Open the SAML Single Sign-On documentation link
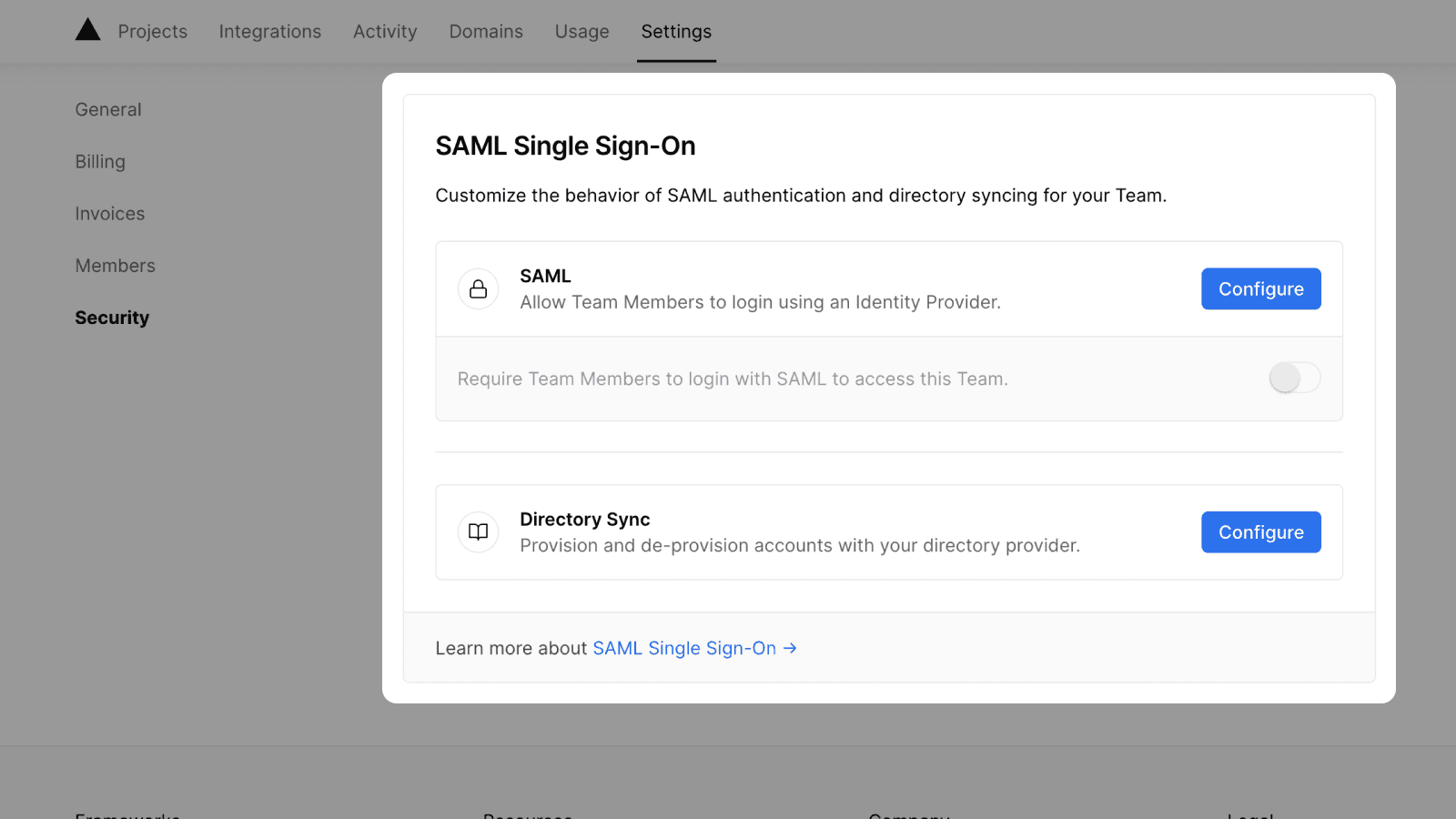The image size is (1456, 819). pyautogui.click(x=684, y=648)
